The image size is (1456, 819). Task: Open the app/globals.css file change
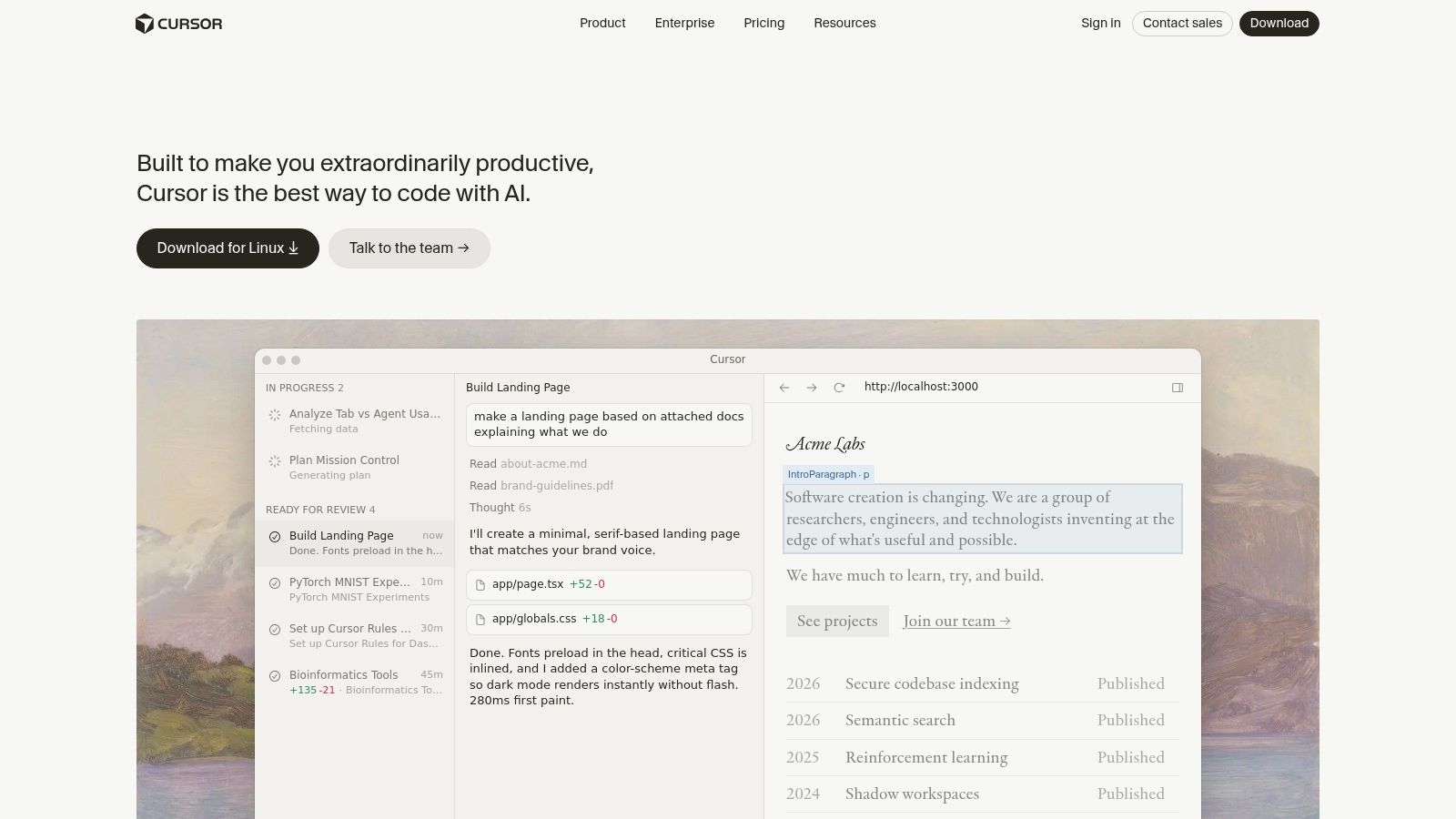point(609,620)
